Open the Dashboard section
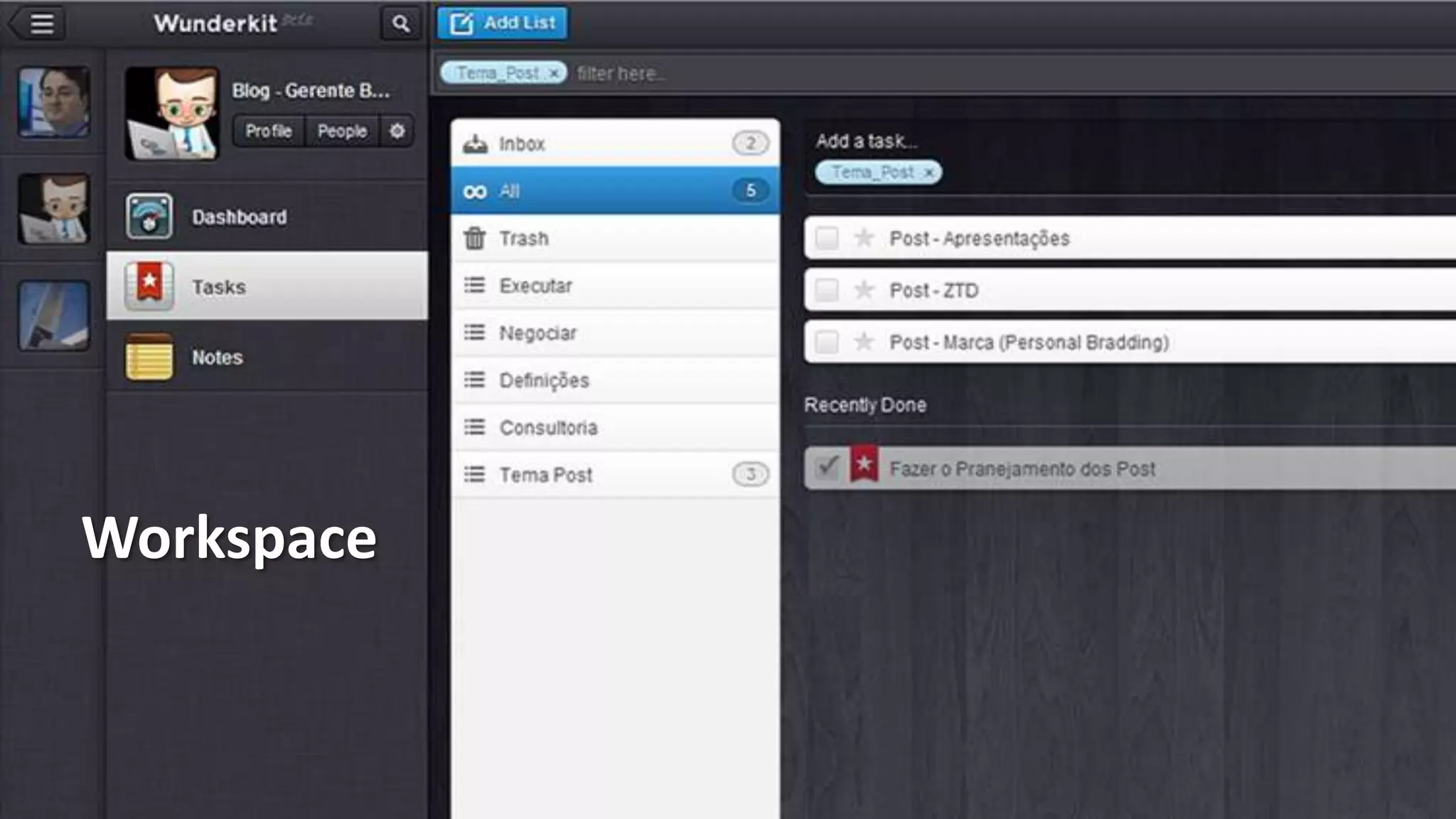The height and width of the screenshot is (819, 1456). click(x=239, y=217)
